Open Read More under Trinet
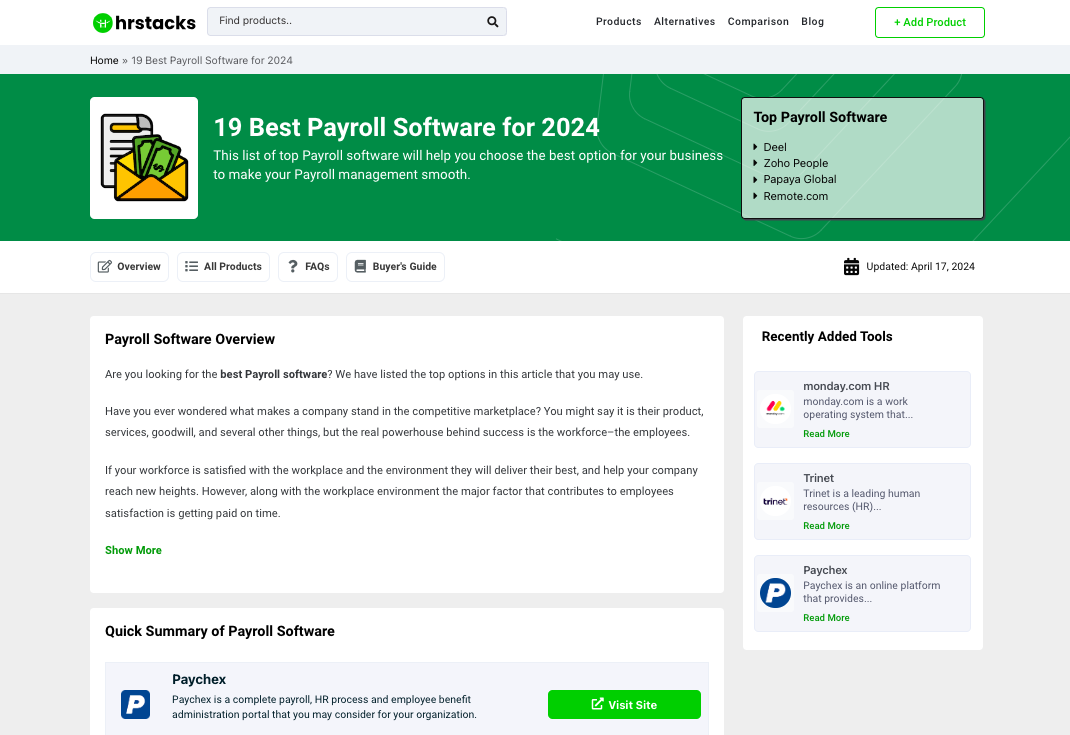The width and height of the screenshot is (1070, 735). (x=826, y=525)
